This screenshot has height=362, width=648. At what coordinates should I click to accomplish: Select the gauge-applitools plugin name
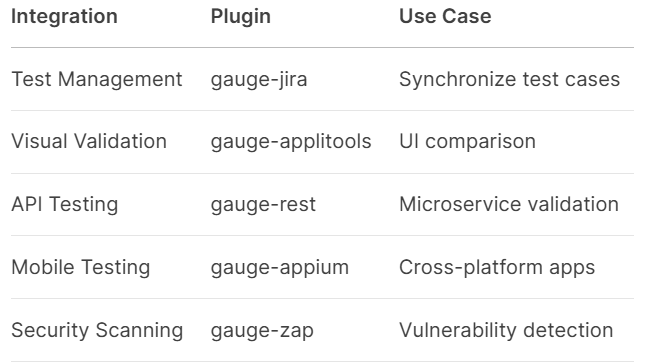coord(291,142)
